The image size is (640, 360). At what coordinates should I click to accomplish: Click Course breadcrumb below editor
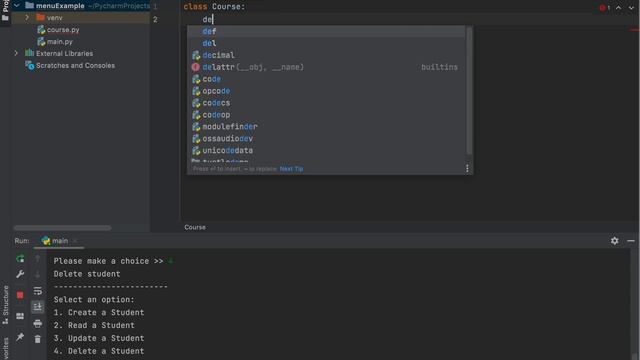pyautogui.click(x=195, y=227)
